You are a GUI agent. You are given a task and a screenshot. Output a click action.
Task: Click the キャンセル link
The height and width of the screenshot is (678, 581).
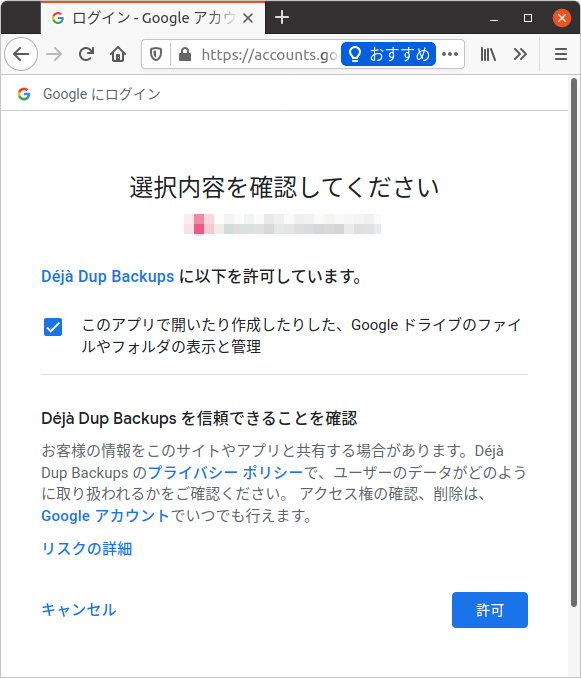pos(79,610)
